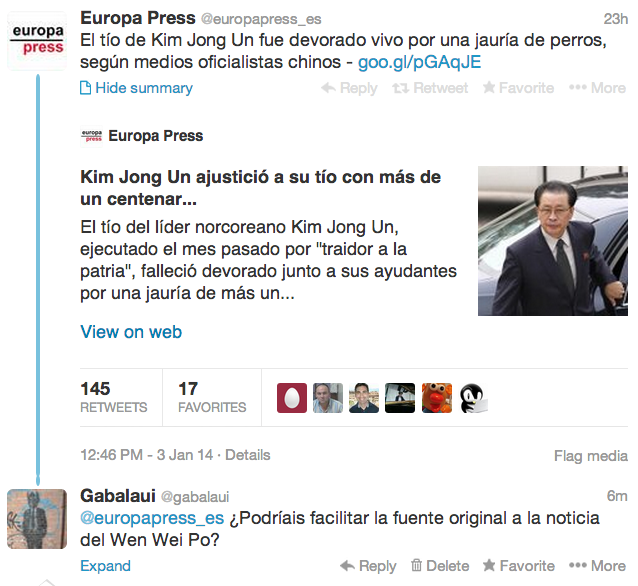The width and height of the screenshot is (638, 586).
Task: Click Flag media
Action: pyautogui.click(x=591, y=456)
